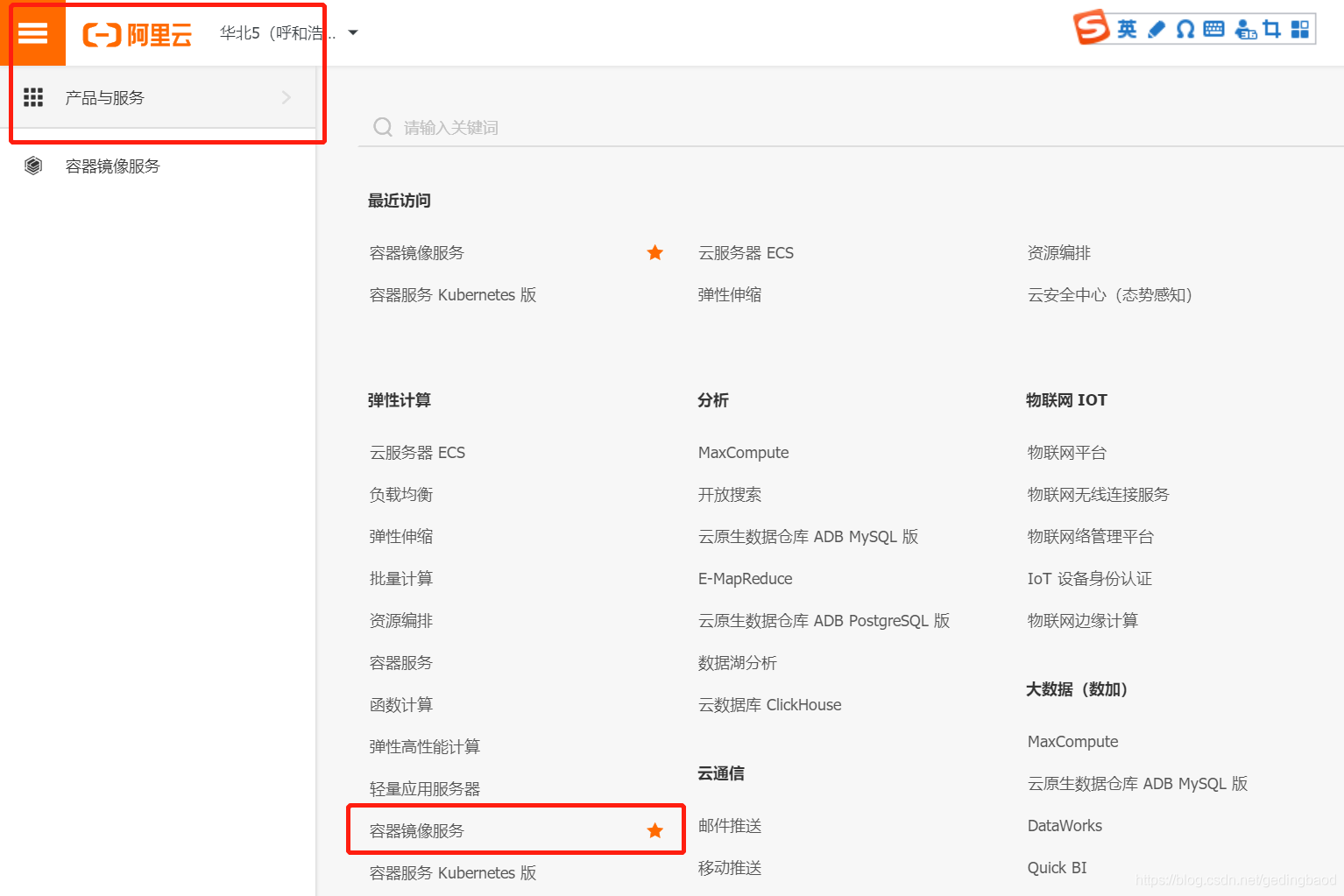Click the search magnifier icon
Screen dimensions: 1344x896
click(x=382, y=127)
